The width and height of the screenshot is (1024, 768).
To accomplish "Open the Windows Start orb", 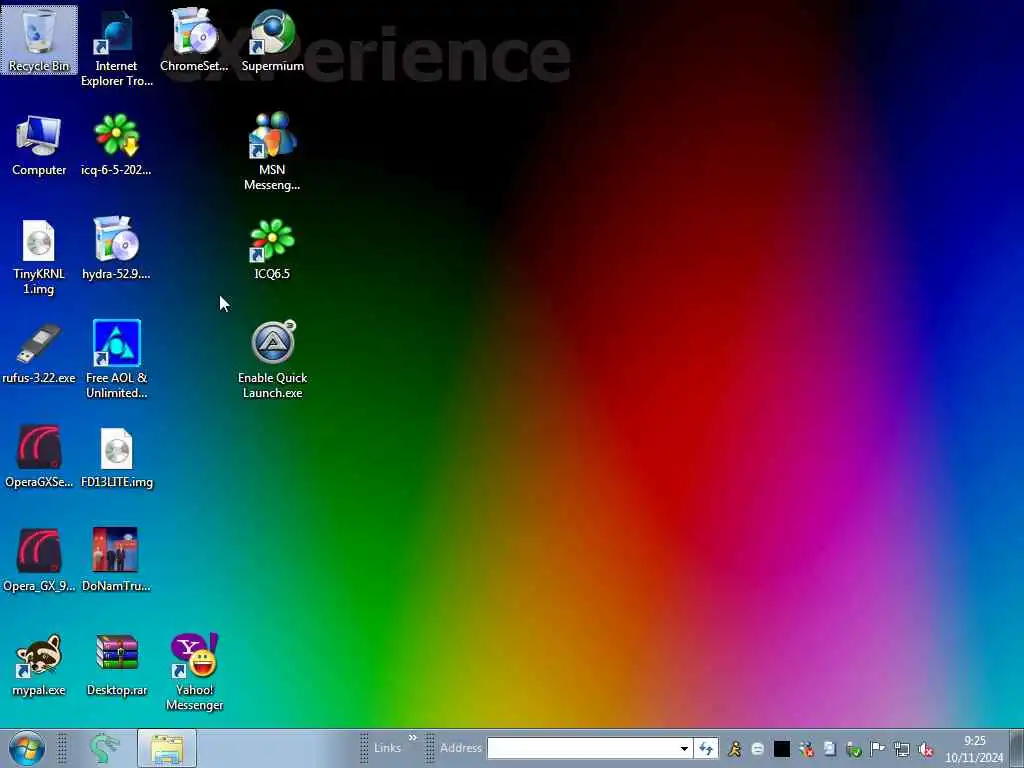I will 27,748.
